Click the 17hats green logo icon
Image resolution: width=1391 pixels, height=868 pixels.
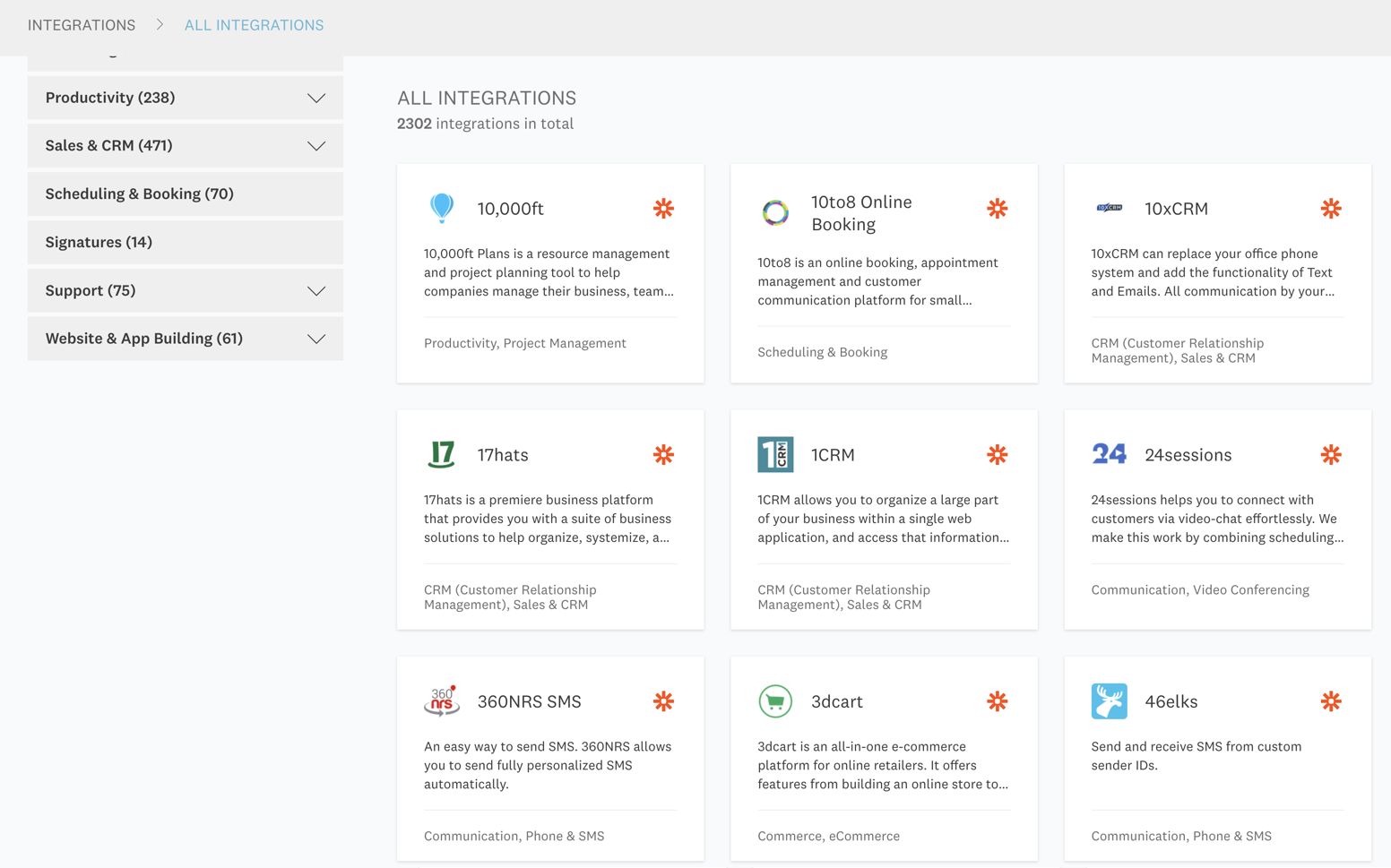(x=442, y=455)
